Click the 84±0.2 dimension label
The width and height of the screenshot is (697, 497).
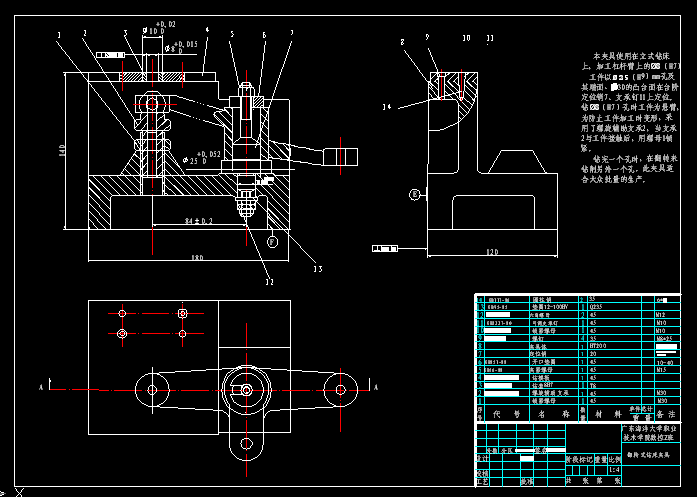pos(200,219)
